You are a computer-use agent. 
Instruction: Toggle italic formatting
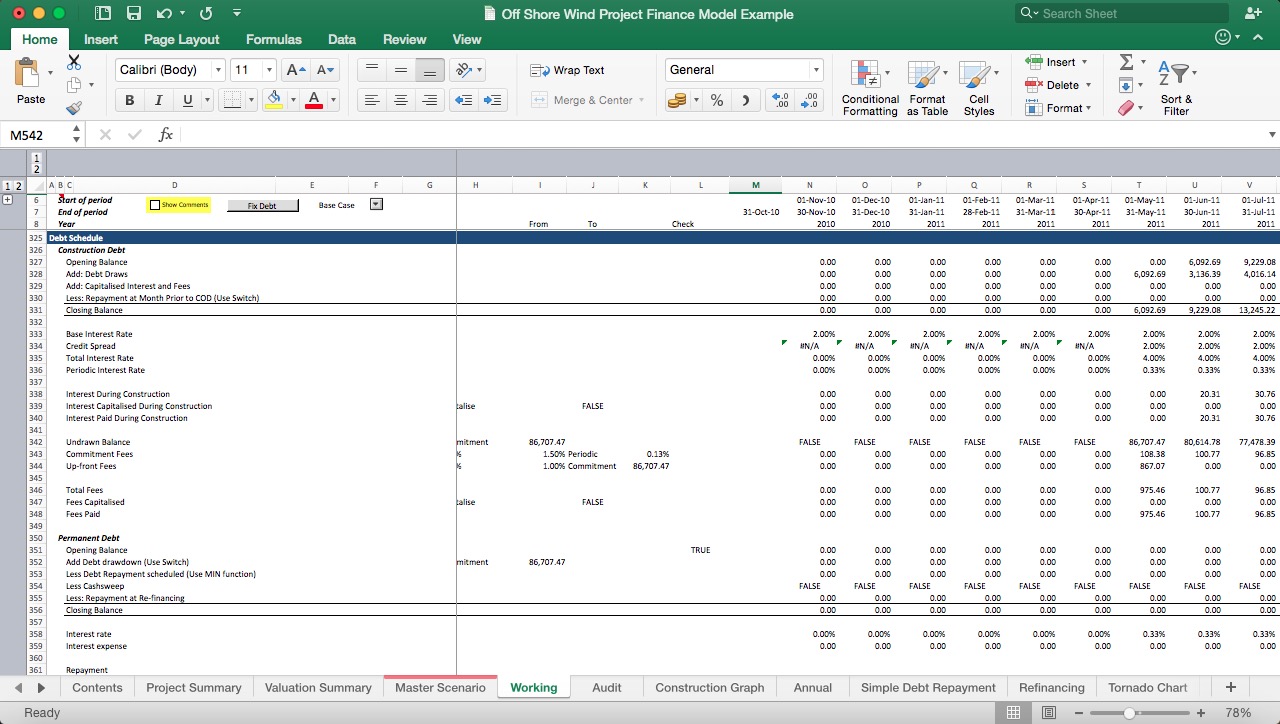pos(158,100)
